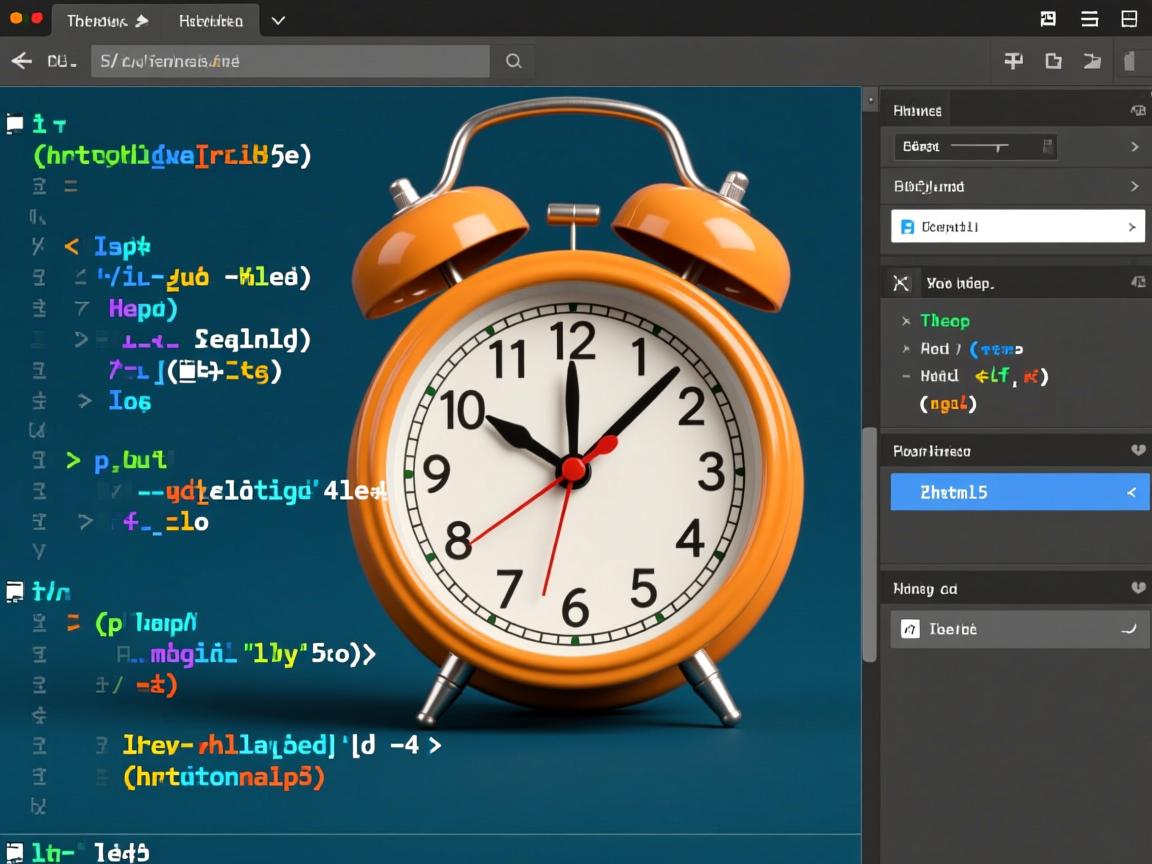Click the hamburger menu icon in title bar

click(1090, 19)
